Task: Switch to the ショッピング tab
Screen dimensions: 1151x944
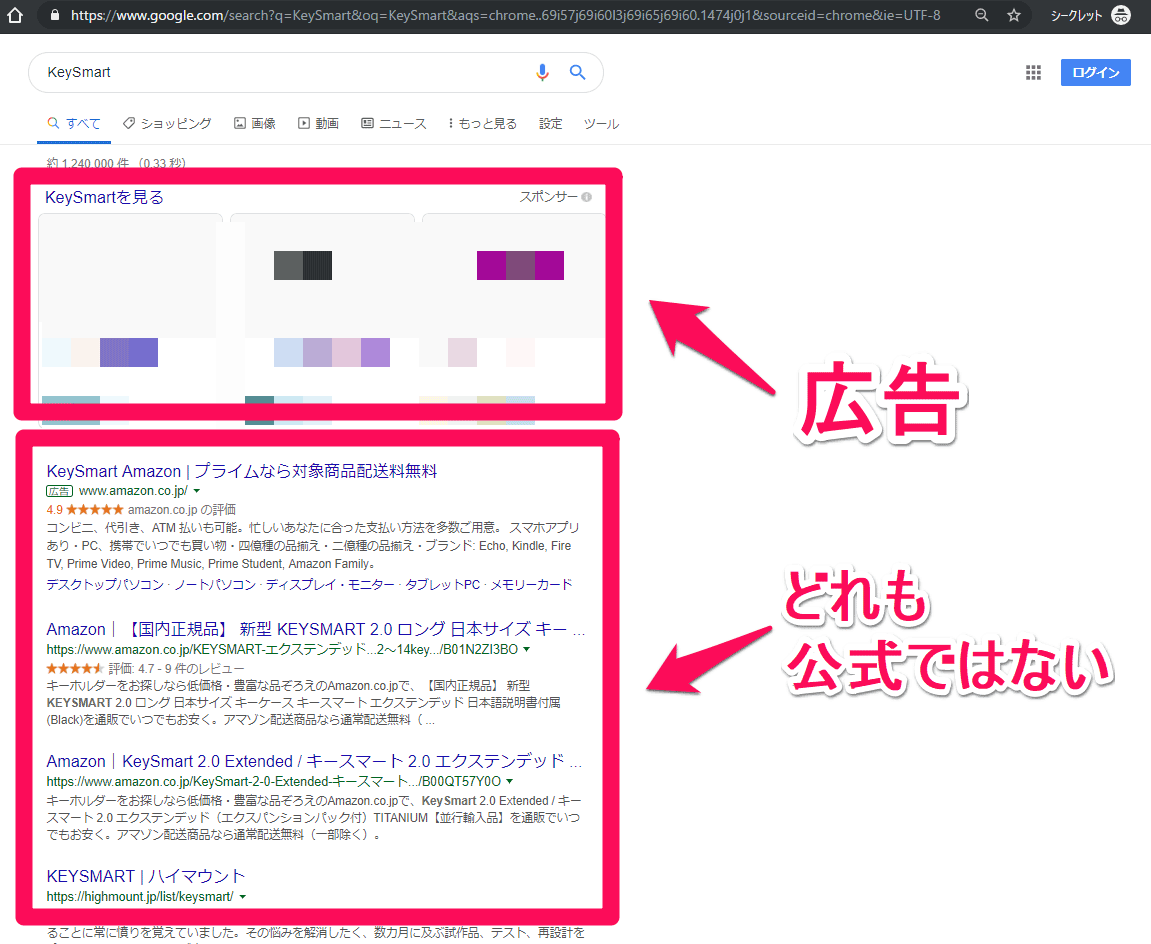Action: (x=167, y=123)
